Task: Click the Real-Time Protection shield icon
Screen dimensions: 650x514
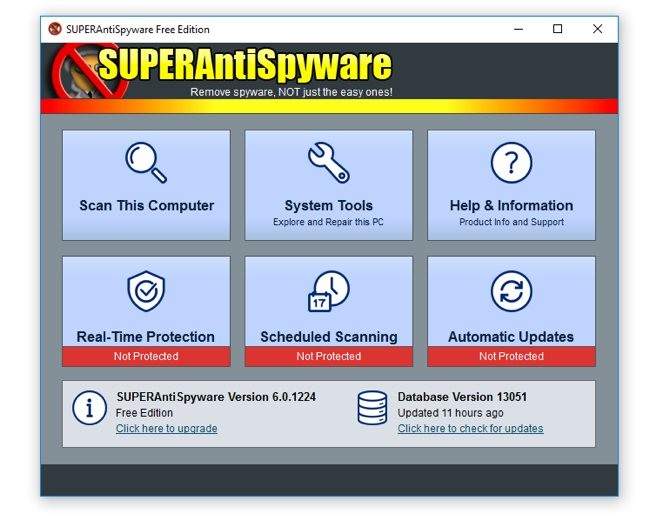Action: tap(146, 291)
